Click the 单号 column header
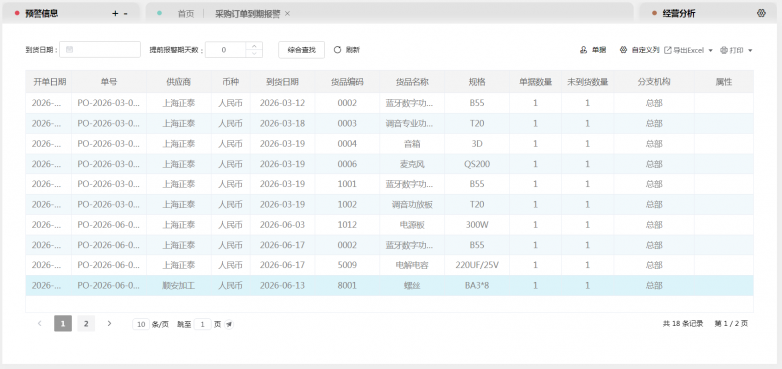The width and height of the screenshot is (782, 369). [x=109, y=82]
